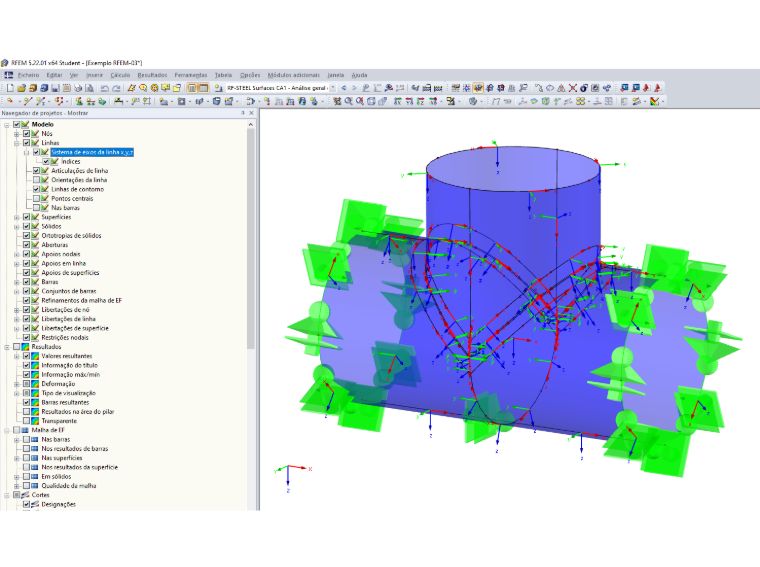Click the Print preview icon with magnifier
Image resolution: width=760 pixels, height=567 pixels.
point(90,88)
